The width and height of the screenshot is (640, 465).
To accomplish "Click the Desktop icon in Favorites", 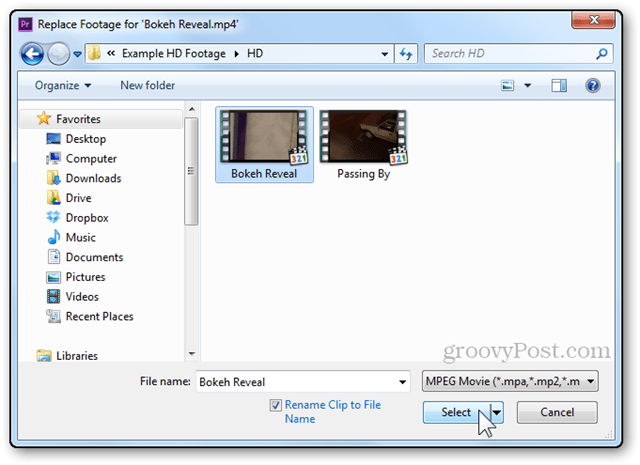I will pyautogui.click(x=53, y=139).
